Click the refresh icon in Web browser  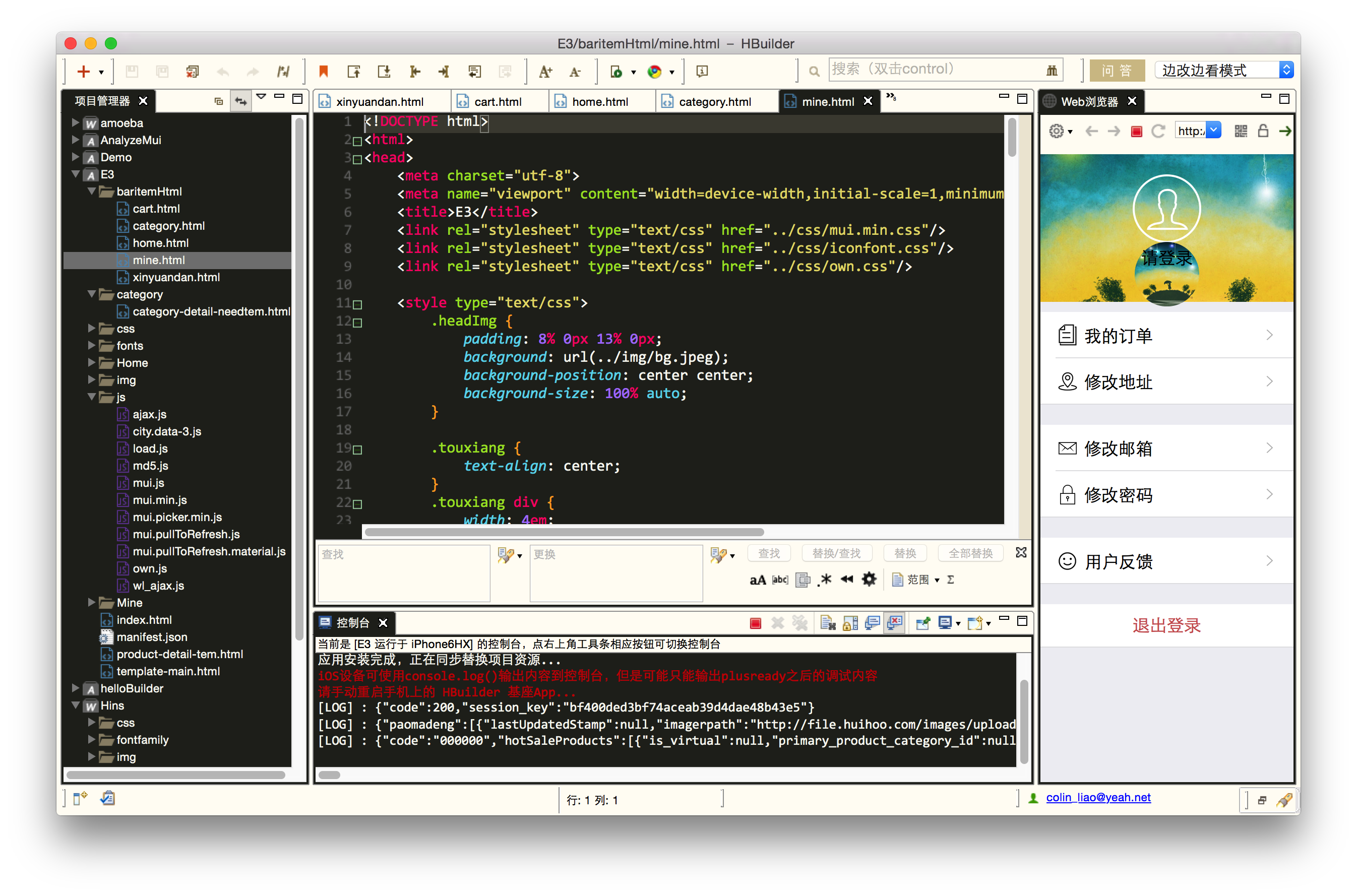click(1159, 132)
